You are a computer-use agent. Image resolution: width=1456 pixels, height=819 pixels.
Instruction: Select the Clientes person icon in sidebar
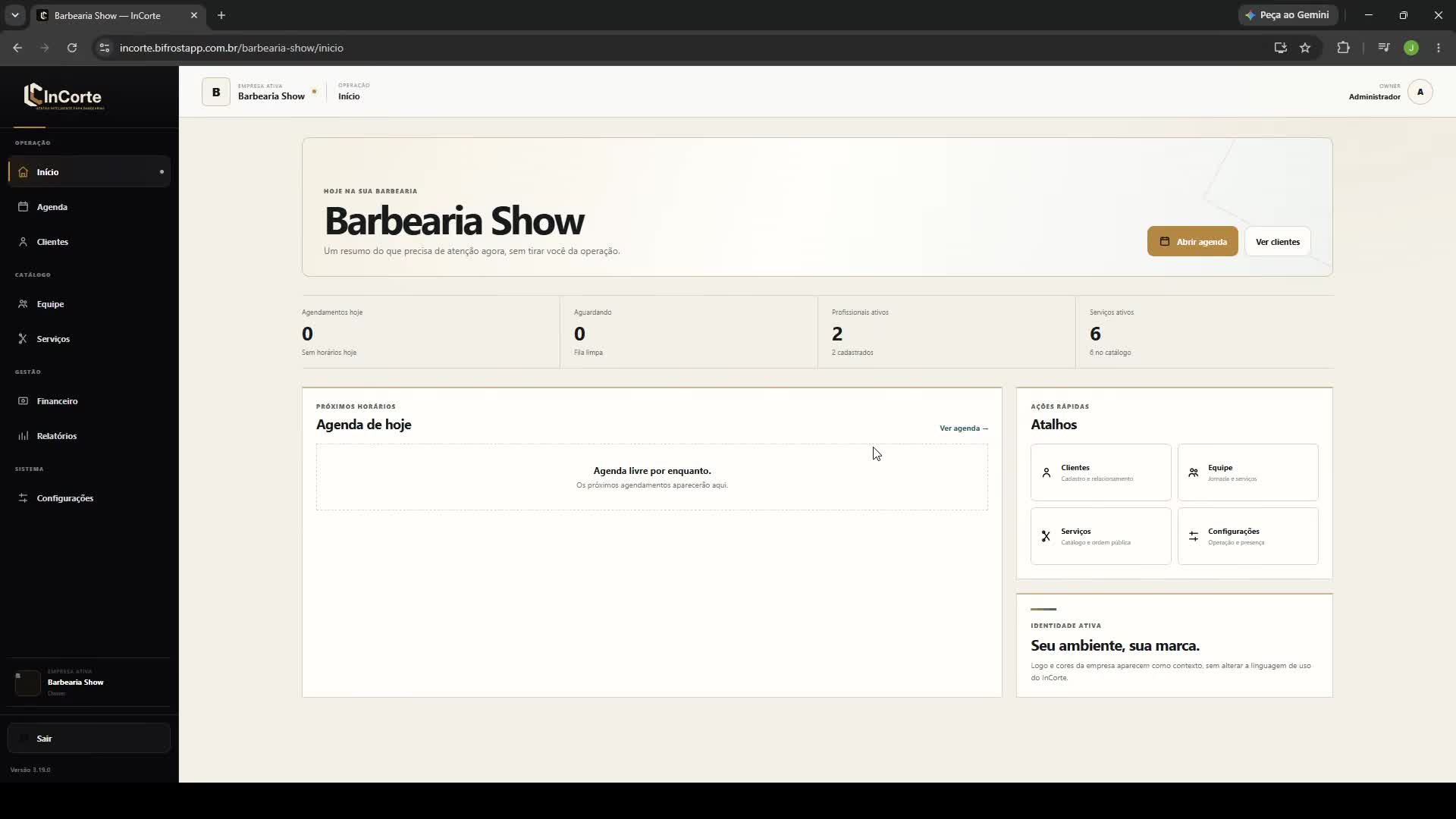tap(23, 242)
